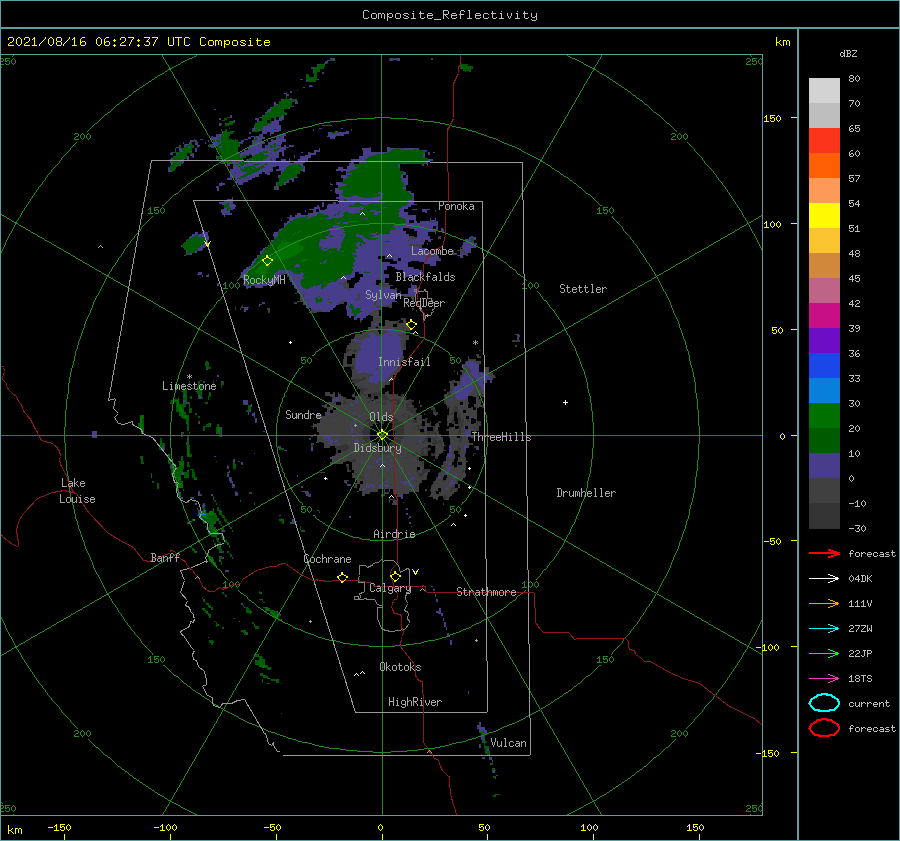Click the 18TS legend text
Image resolution: width=900 pixels, height=841 pixels.
tap(860, 679)
